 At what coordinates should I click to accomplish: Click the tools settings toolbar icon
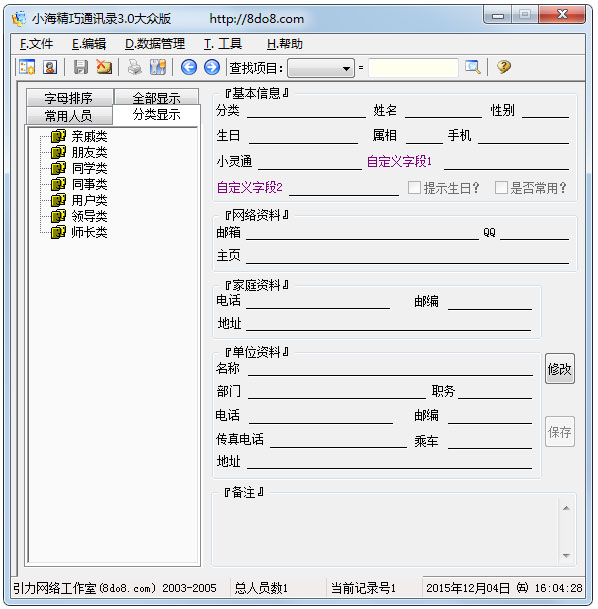(158, 67)
